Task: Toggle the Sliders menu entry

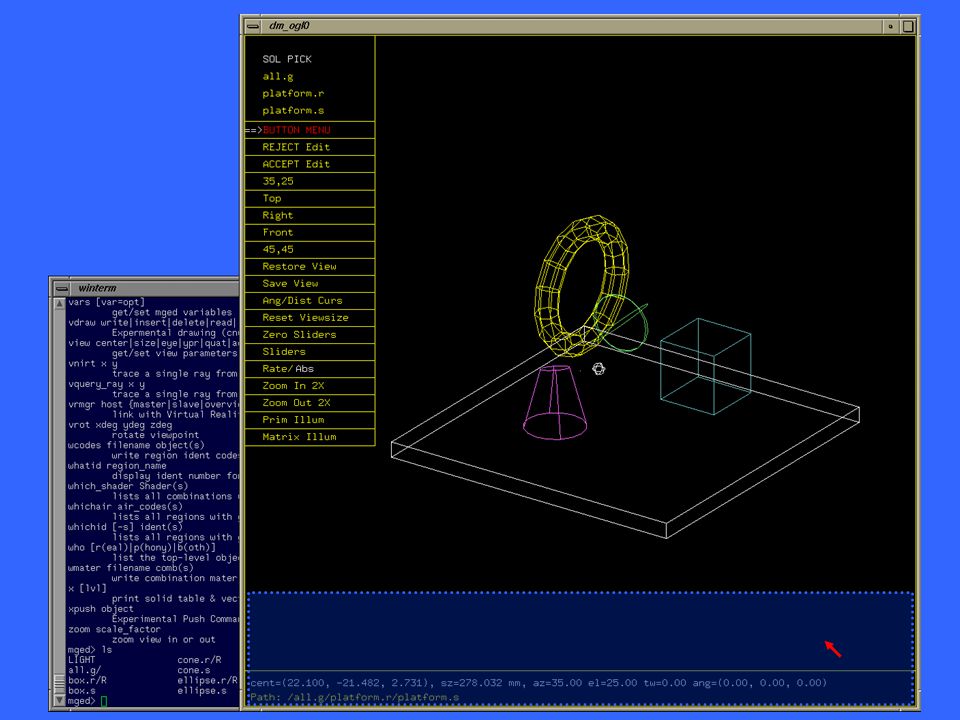Action: pos(310,352)
